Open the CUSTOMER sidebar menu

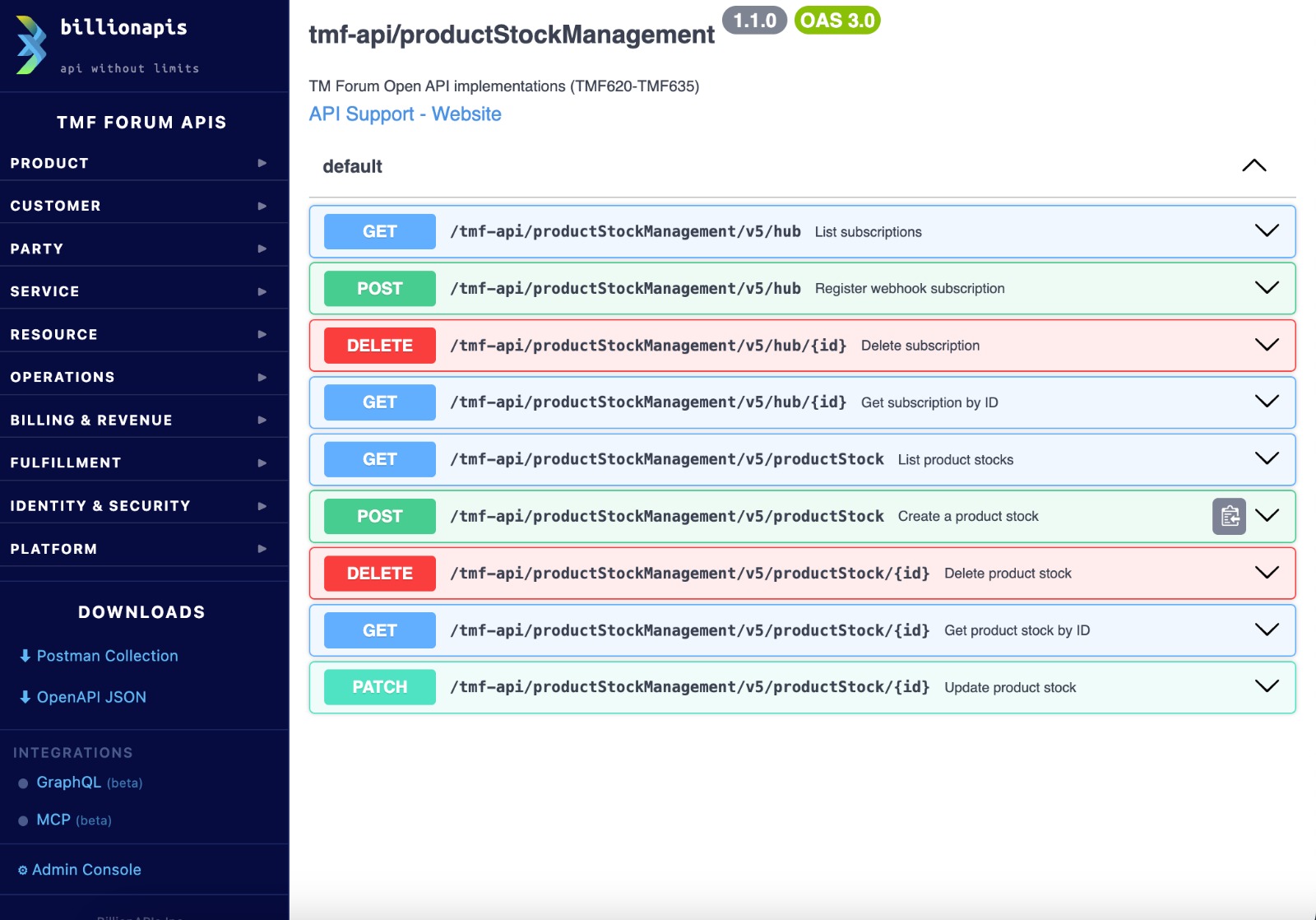click(144, 206)
